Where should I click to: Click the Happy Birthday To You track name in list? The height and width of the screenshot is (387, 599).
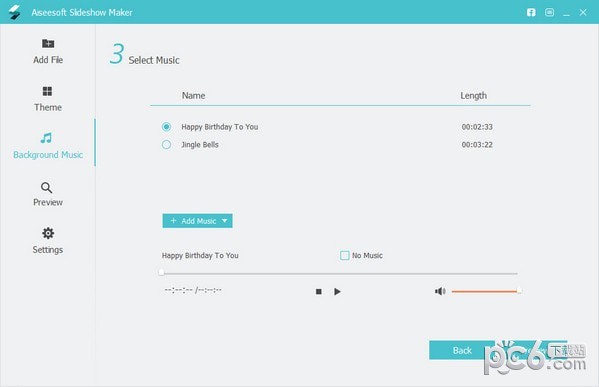tap(220, 127)
